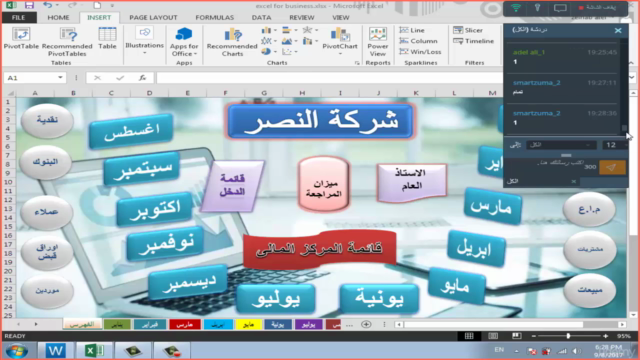Open the FILE tab

(18, 18)
